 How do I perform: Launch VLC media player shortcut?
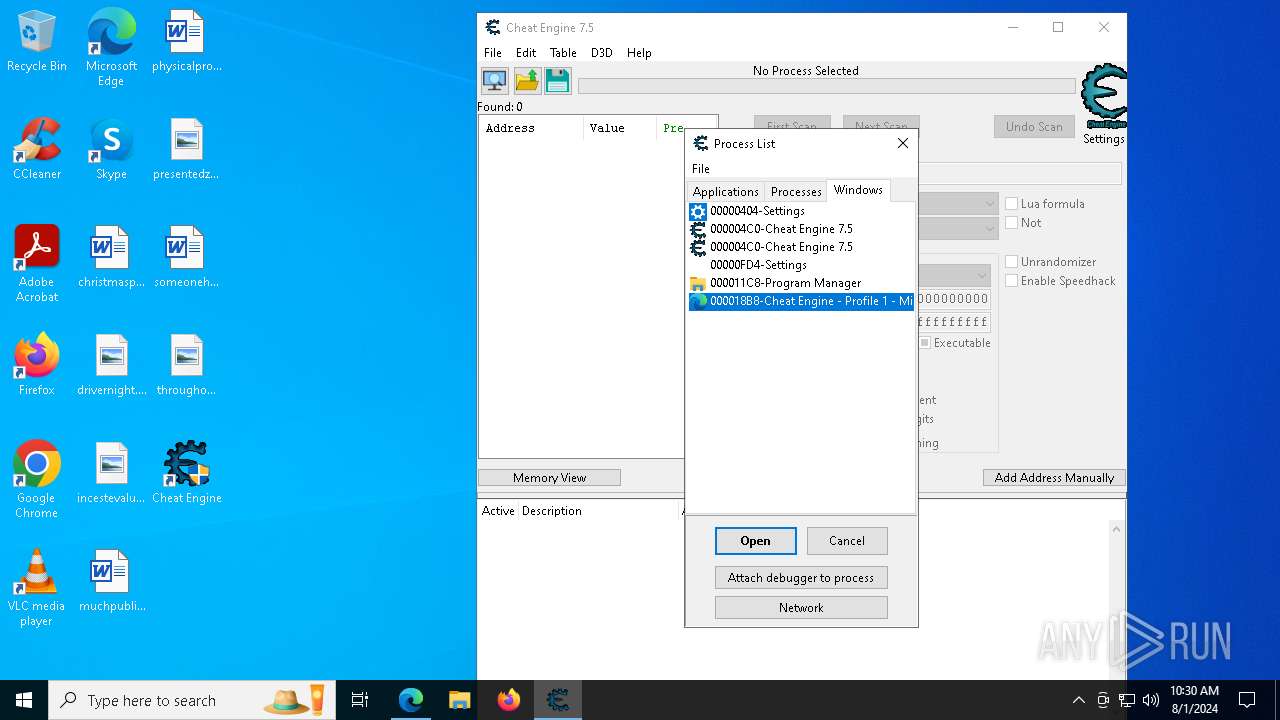coord(37,588)
